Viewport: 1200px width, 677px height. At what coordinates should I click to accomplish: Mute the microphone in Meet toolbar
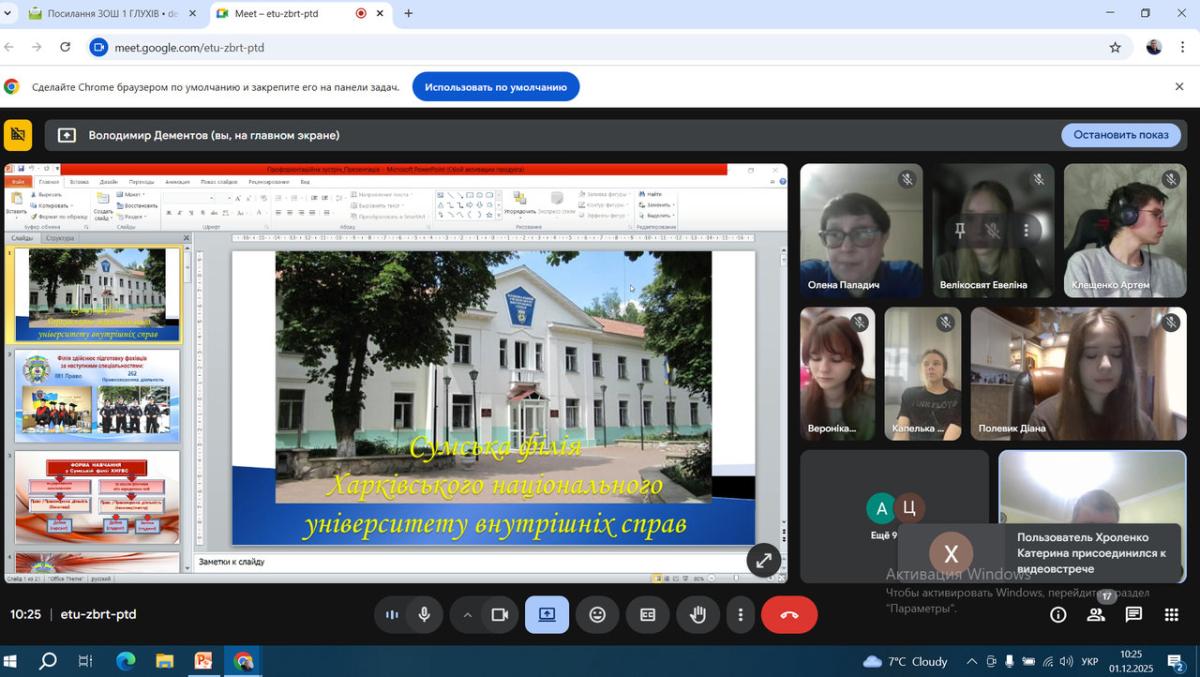424,615
